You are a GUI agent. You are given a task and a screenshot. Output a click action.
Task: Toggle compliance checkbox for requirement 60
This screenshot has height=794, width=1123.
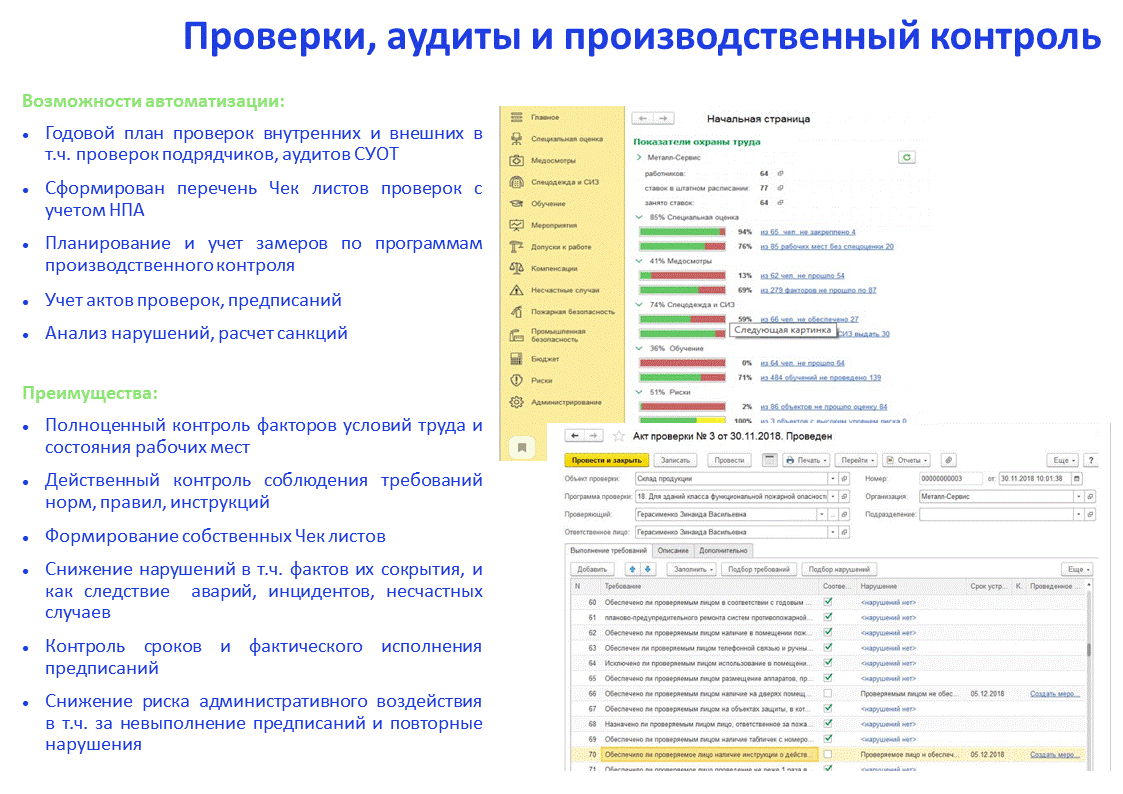tap(828, 602)
